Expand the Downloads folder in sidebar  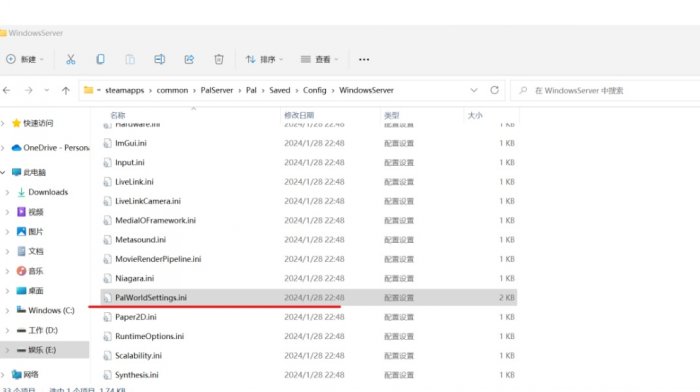[7, 192]
